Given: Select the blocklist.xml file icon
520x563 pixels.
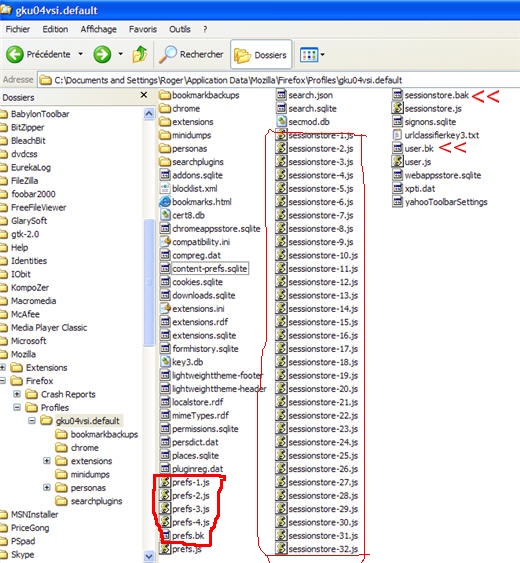Looking at the screenshot, I should tap(165, 189).
